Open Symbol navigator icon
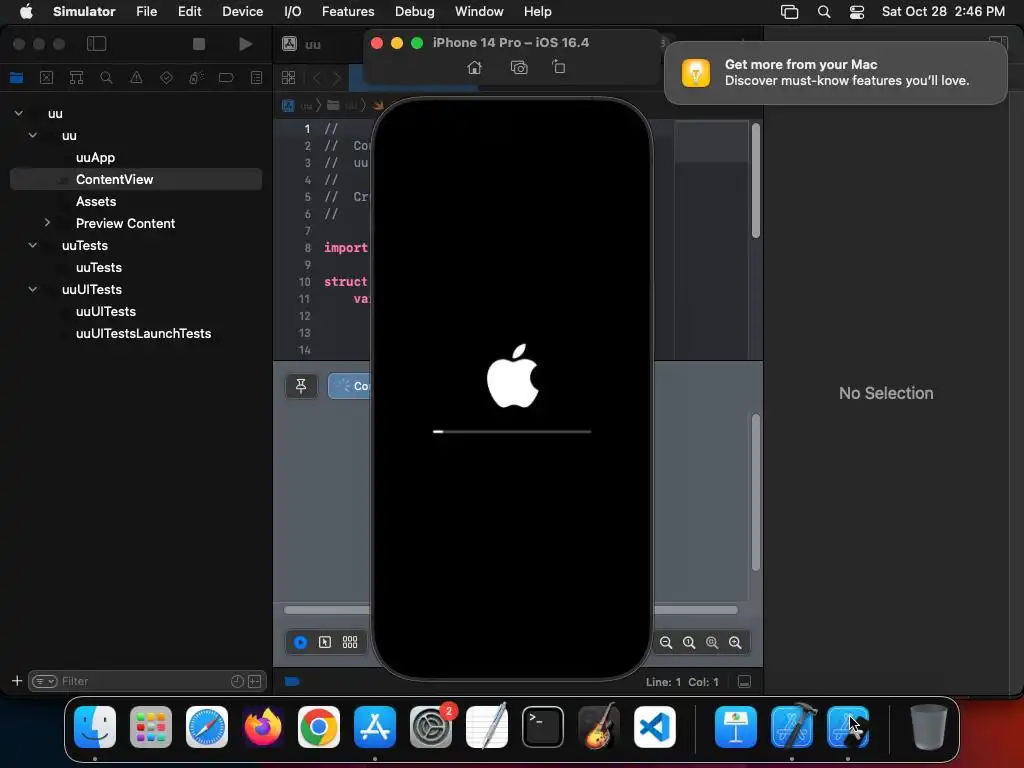1024x768 pixels. [x=76, y=78]
